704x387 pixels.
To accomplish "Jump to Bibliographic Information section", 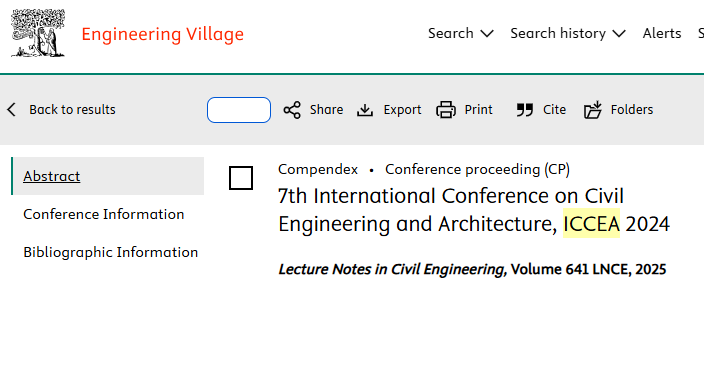I will pyautogui.click(x=110, y=252).
